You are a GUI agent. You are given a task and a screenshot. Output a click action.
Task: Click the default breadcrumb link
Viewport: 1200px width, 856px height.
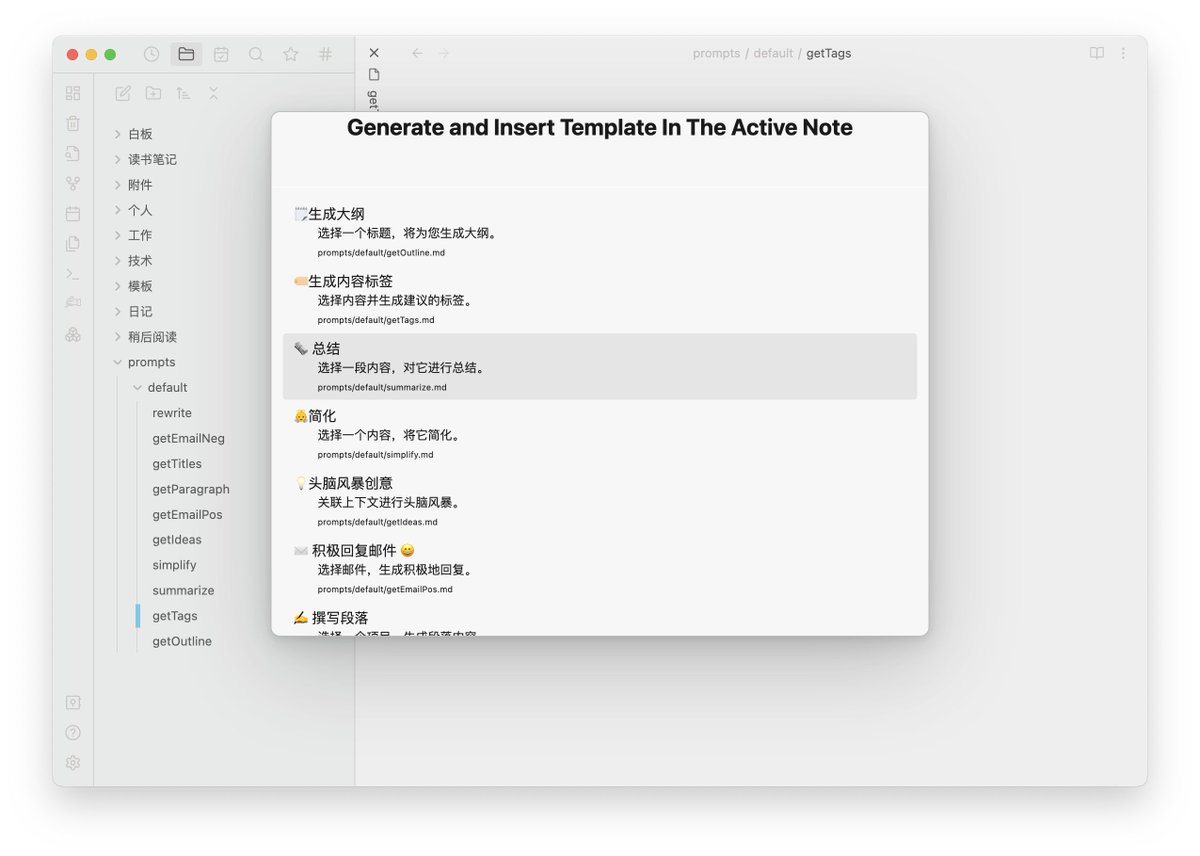point(774,53)
